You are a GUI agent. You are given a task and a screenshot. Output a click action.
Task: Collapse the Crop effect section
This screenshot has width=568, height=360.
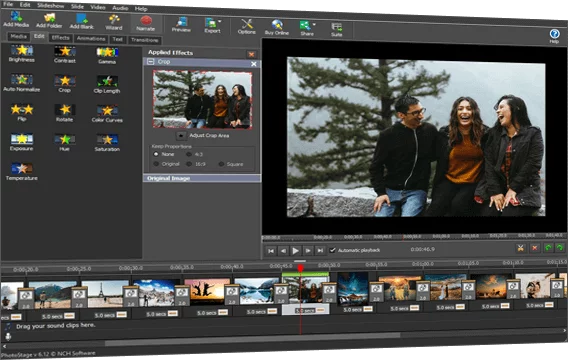point(150,62)
